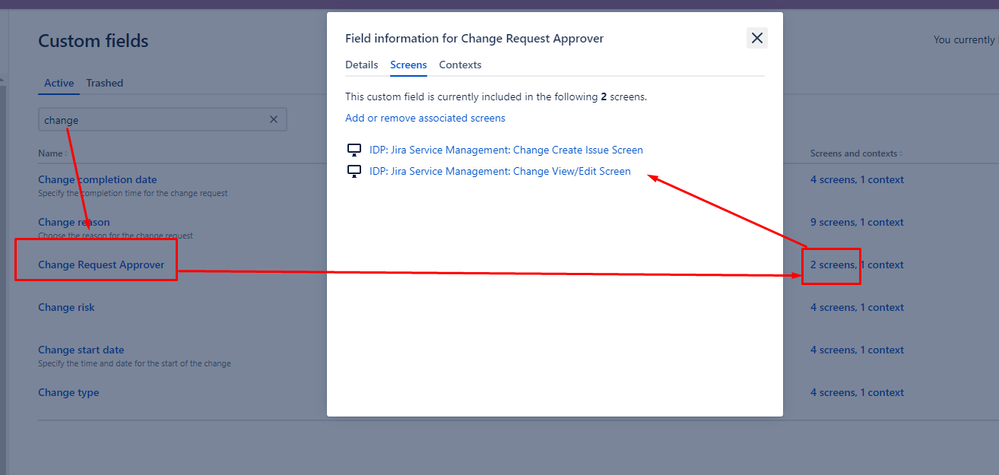
Task: Open the Change start date field
Action: pyautogui.click(x=81, y=350)
